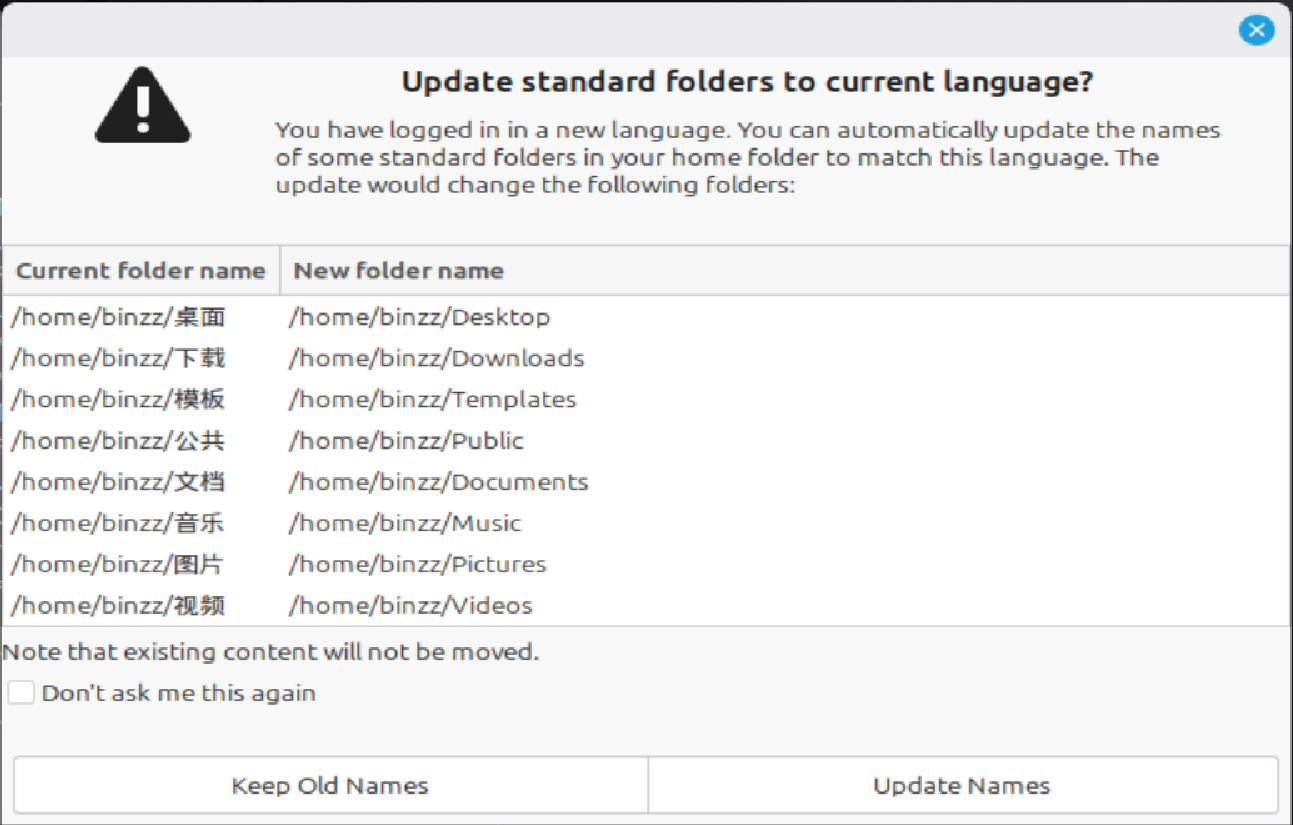The image size is (1293, 825).
Task: Click the warning triangle icon
Action: 142,105
